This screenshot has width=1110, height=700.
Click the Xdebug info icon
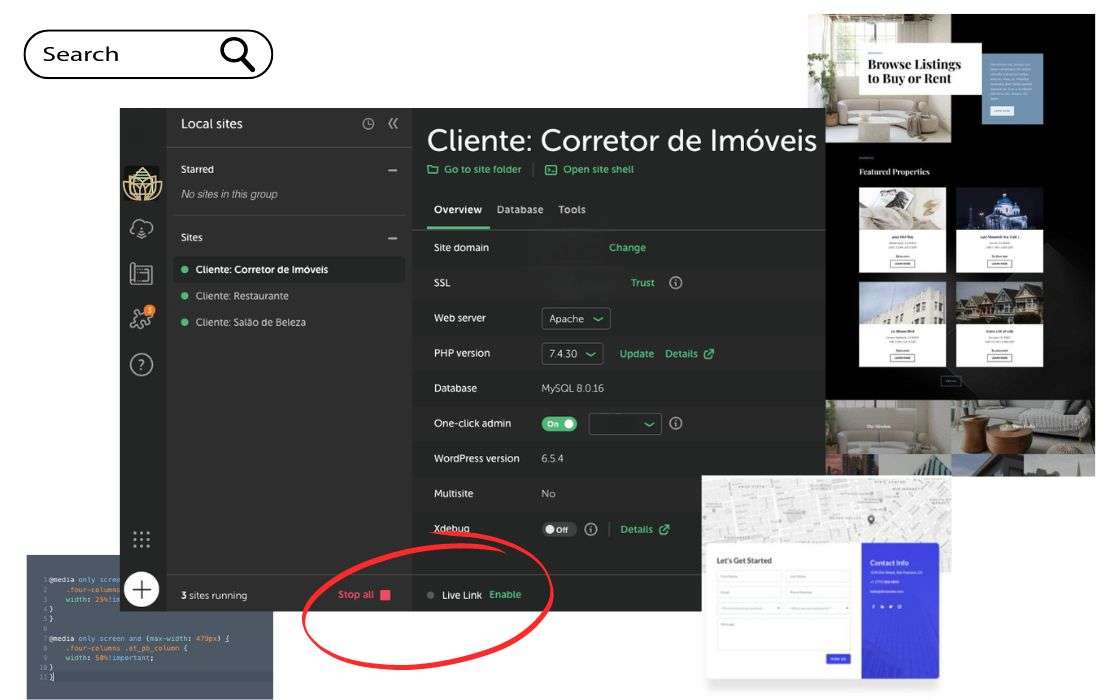pyautogui.click(x=591, y=529)
